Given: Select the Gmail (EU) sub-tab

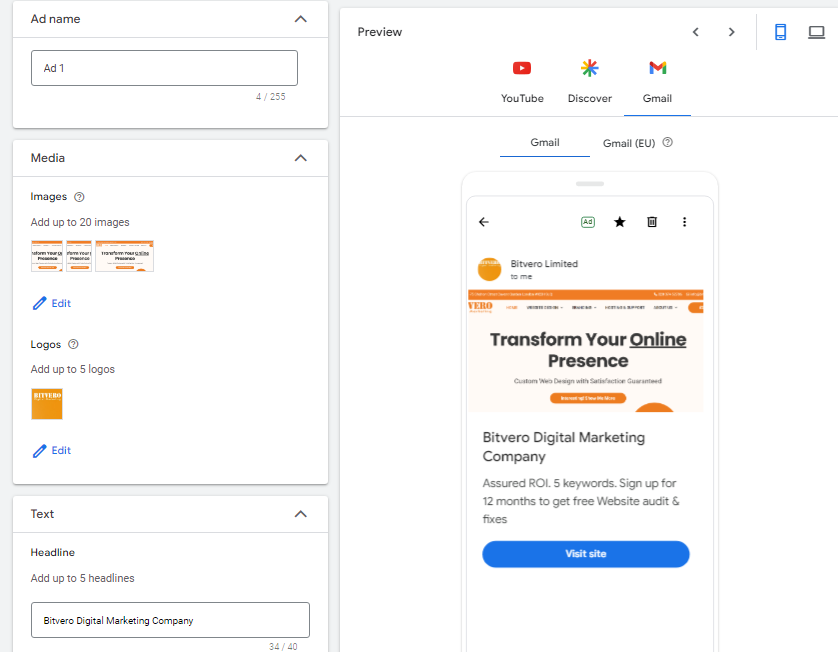Looking at the screenshot, I should (x=628, y=143).
